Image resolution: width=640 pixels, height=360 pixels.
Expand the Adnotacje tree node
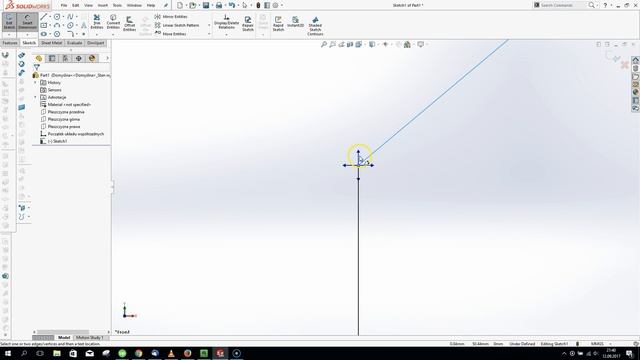click(x=35, y=97)
